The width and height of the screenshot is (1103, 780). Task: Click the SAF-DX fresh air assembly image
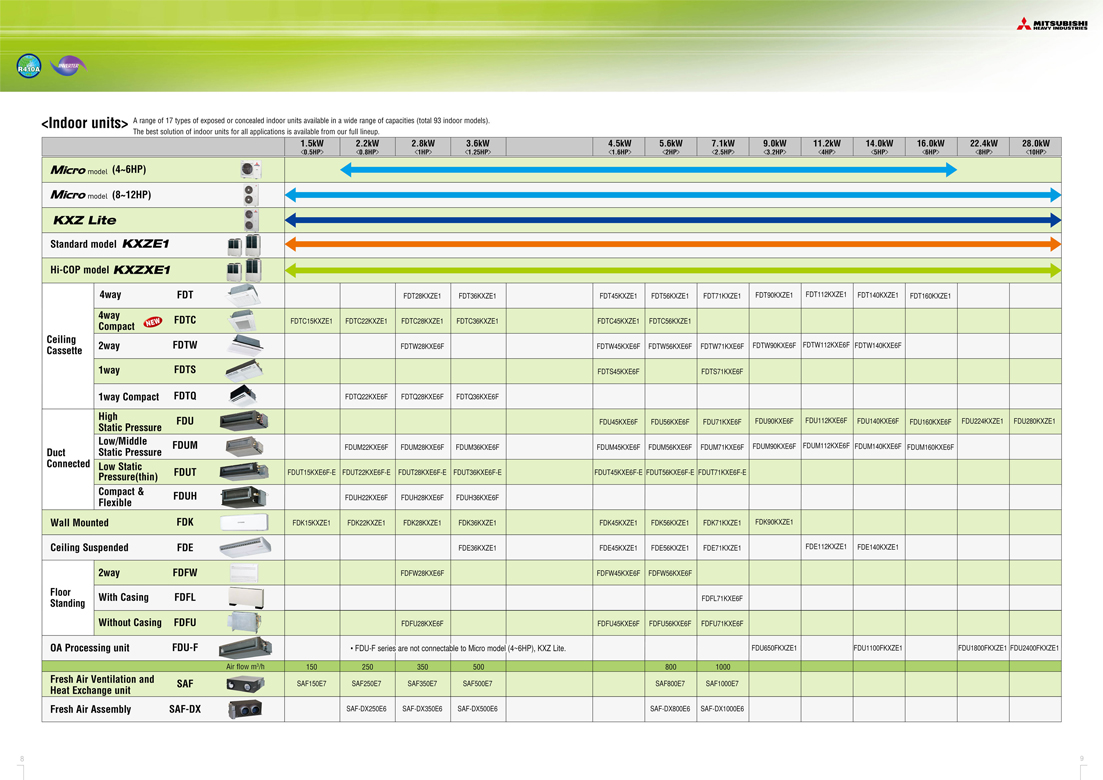tap(244, 709)
